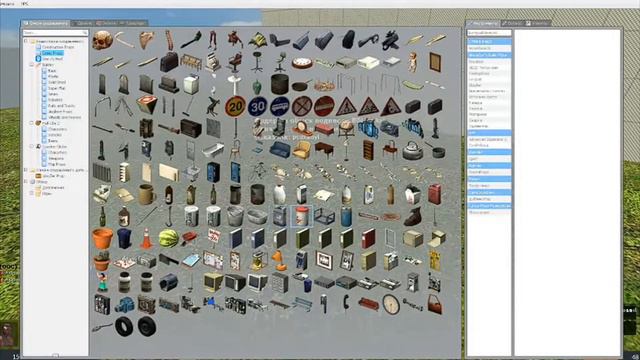Open Characters under Half-Life 2

tap(57, 129)
